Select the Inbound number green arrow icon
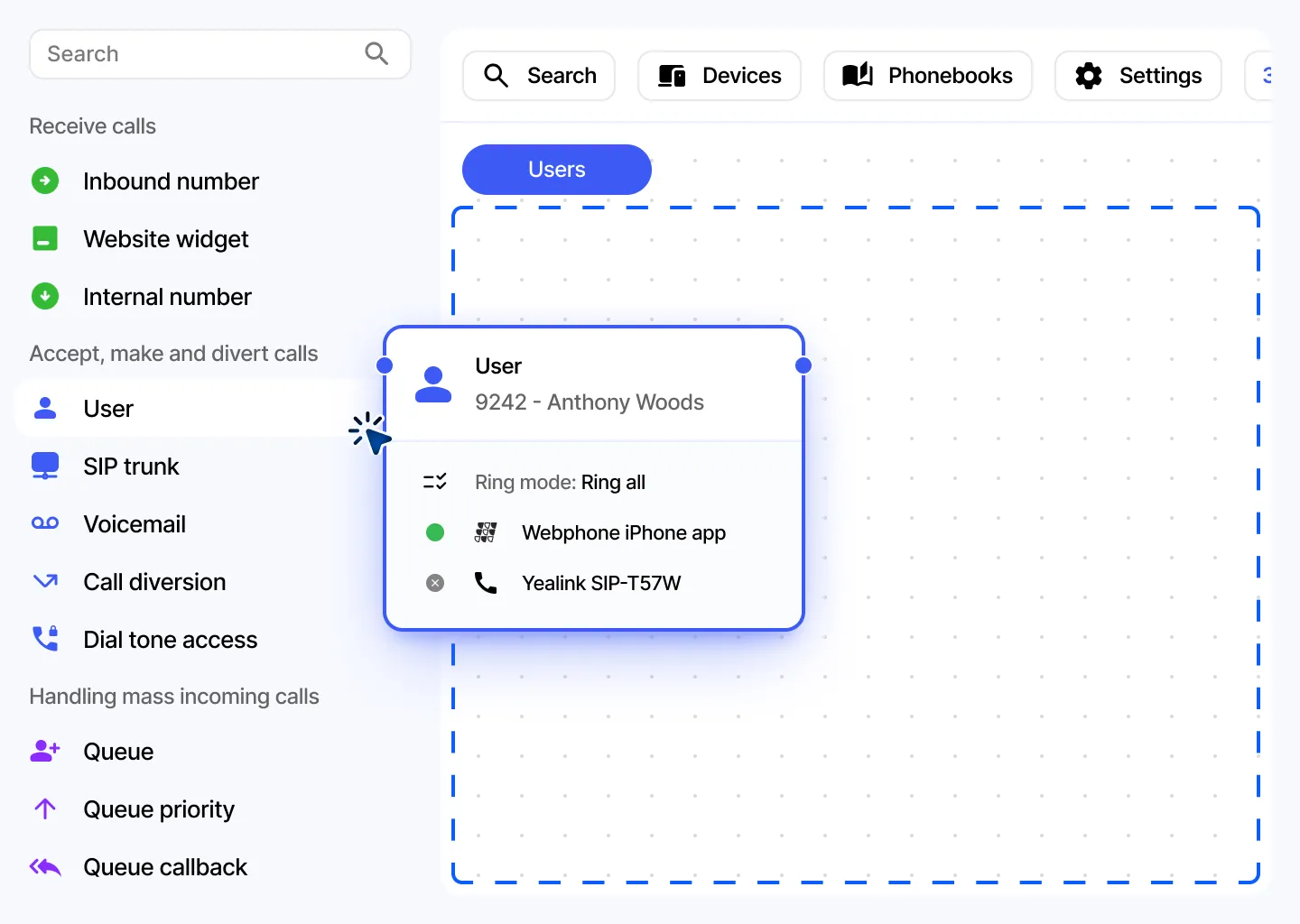 pos(45,180)
